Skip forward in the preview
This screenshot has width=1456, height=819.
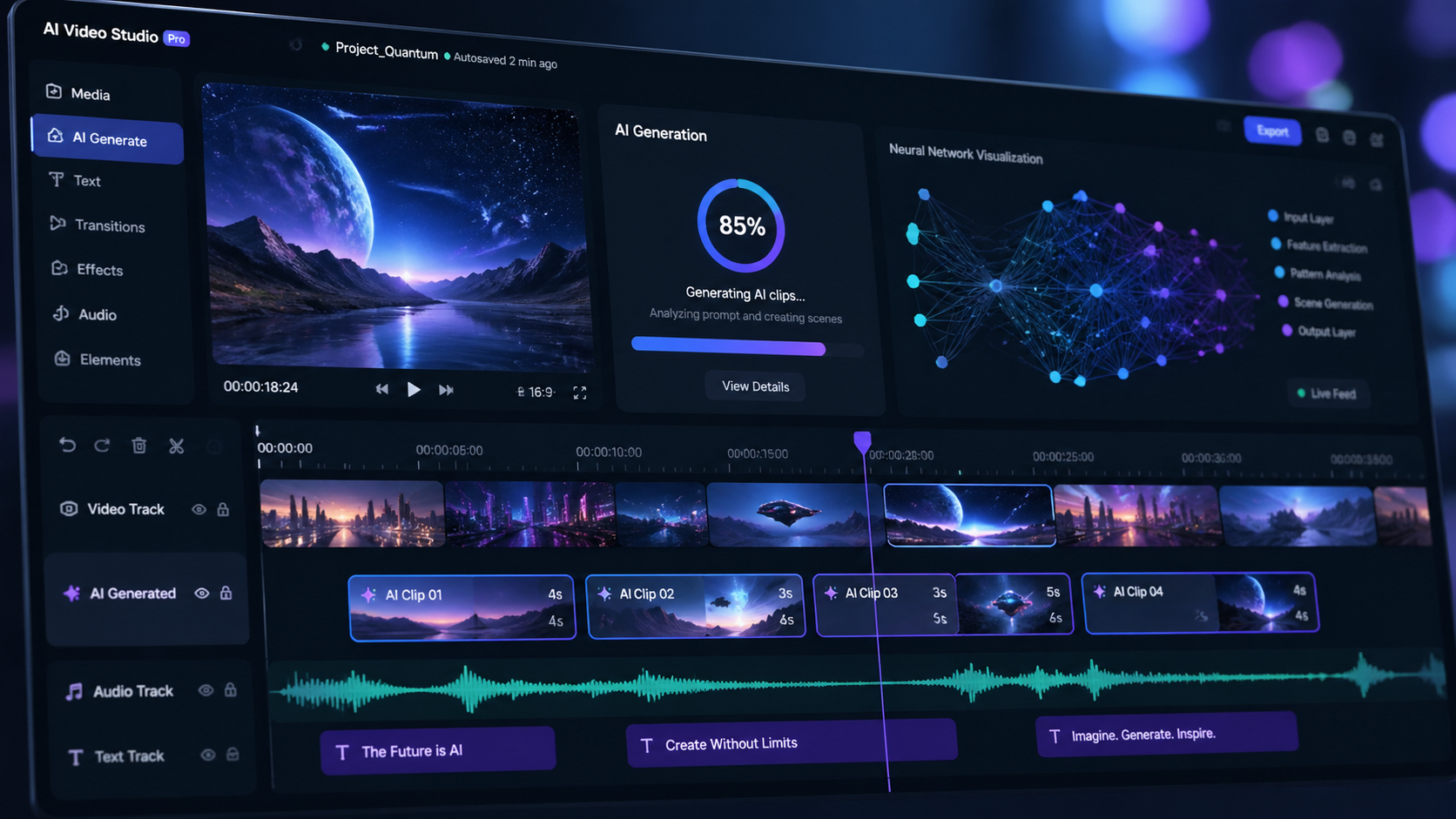pos(446,390)
